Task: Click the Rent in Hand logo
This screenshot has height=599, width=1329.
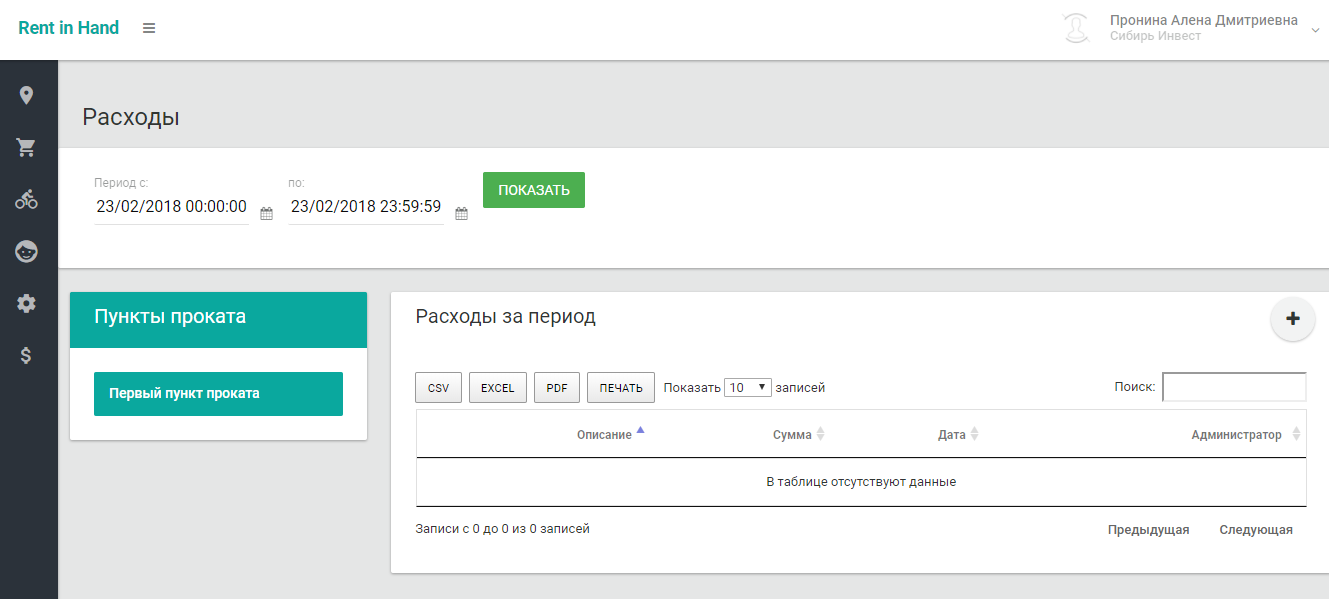Action: 68,27
